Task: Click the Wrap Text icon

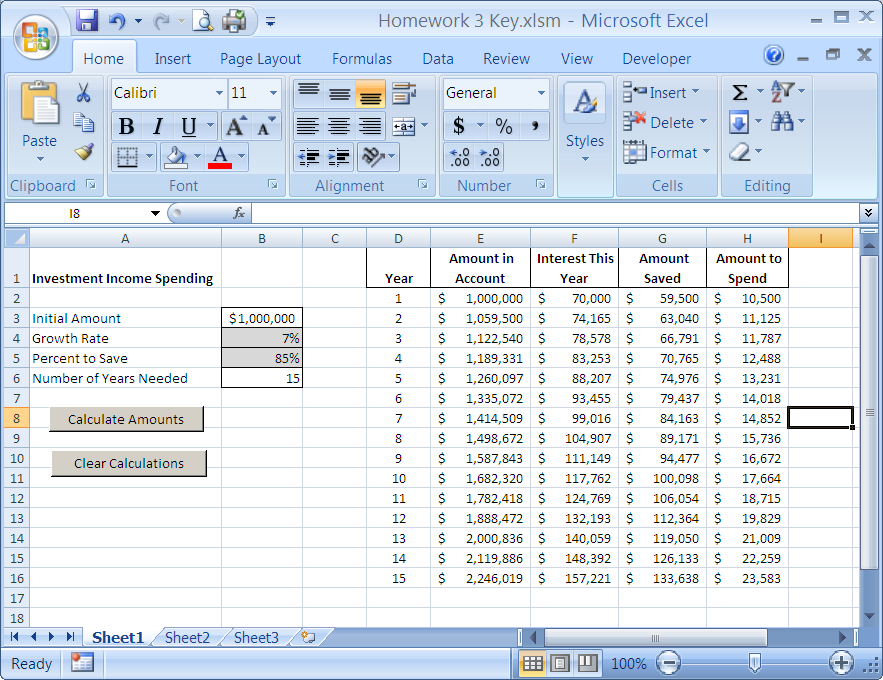Action: coord(404,94)
